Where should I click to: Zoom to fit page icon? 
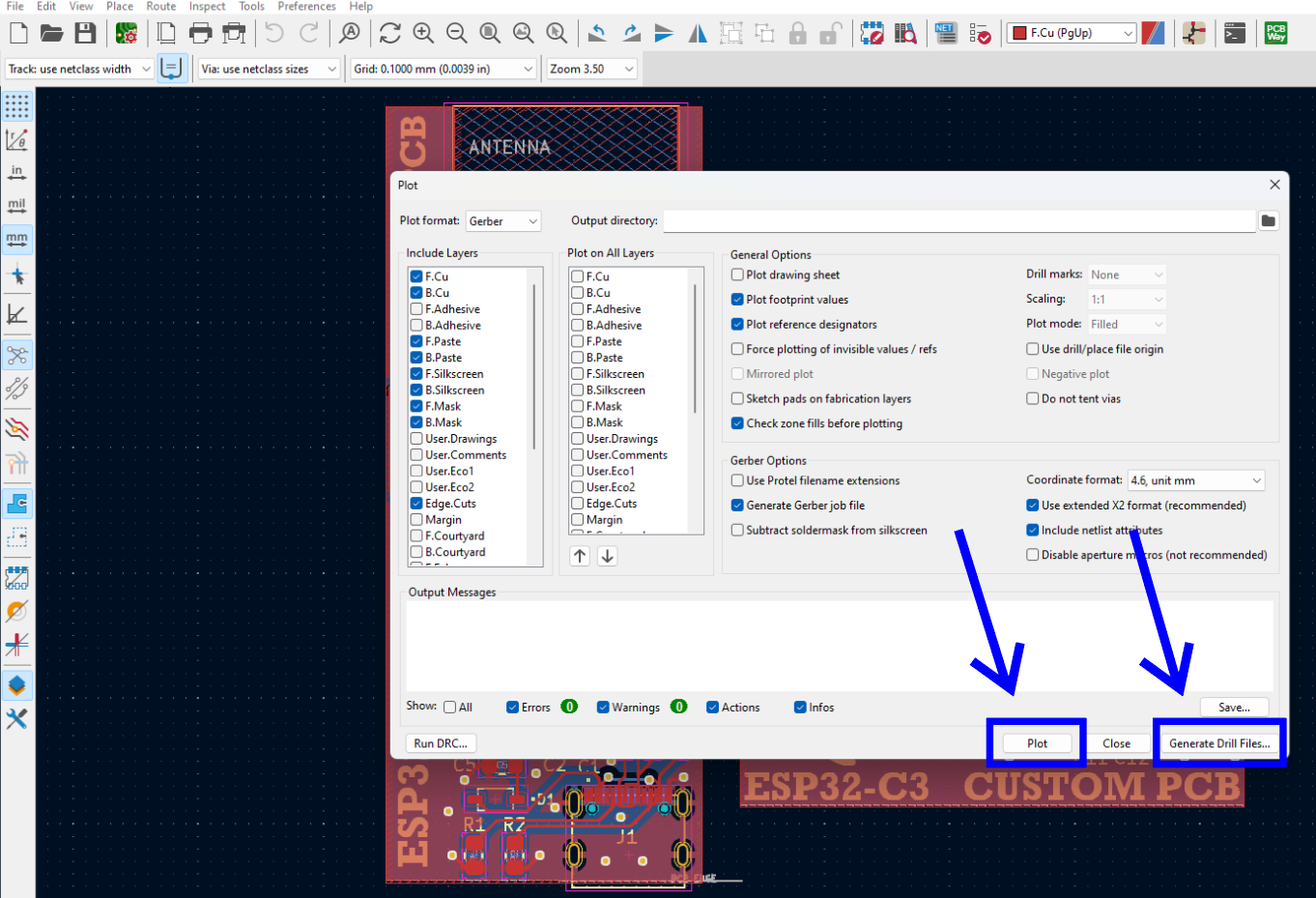(490, 34)
